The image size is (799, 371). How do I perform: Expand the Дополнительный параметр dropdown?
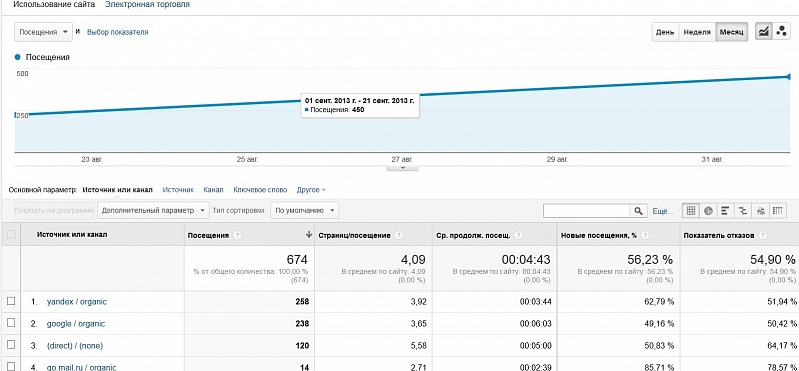point(153,210)
